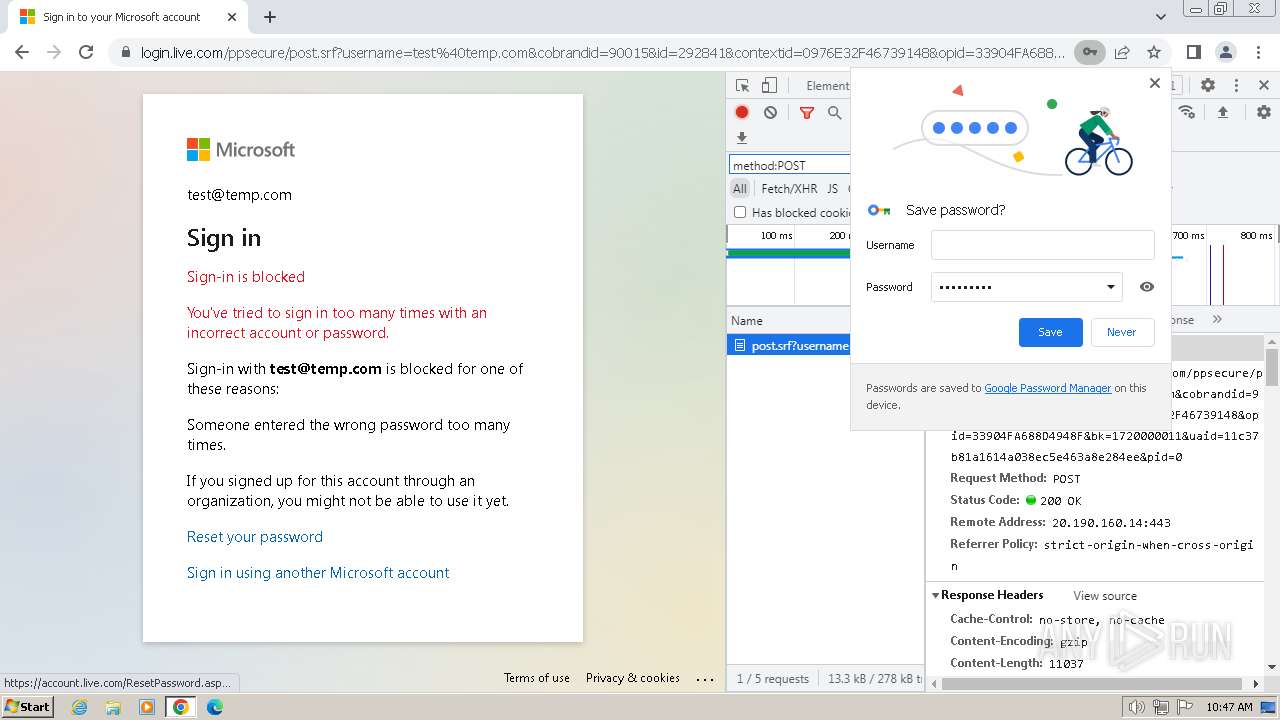The height and width of the screenshot is (720, 1280).
Task: Click View source in Response Headers
Action: 1105,596
